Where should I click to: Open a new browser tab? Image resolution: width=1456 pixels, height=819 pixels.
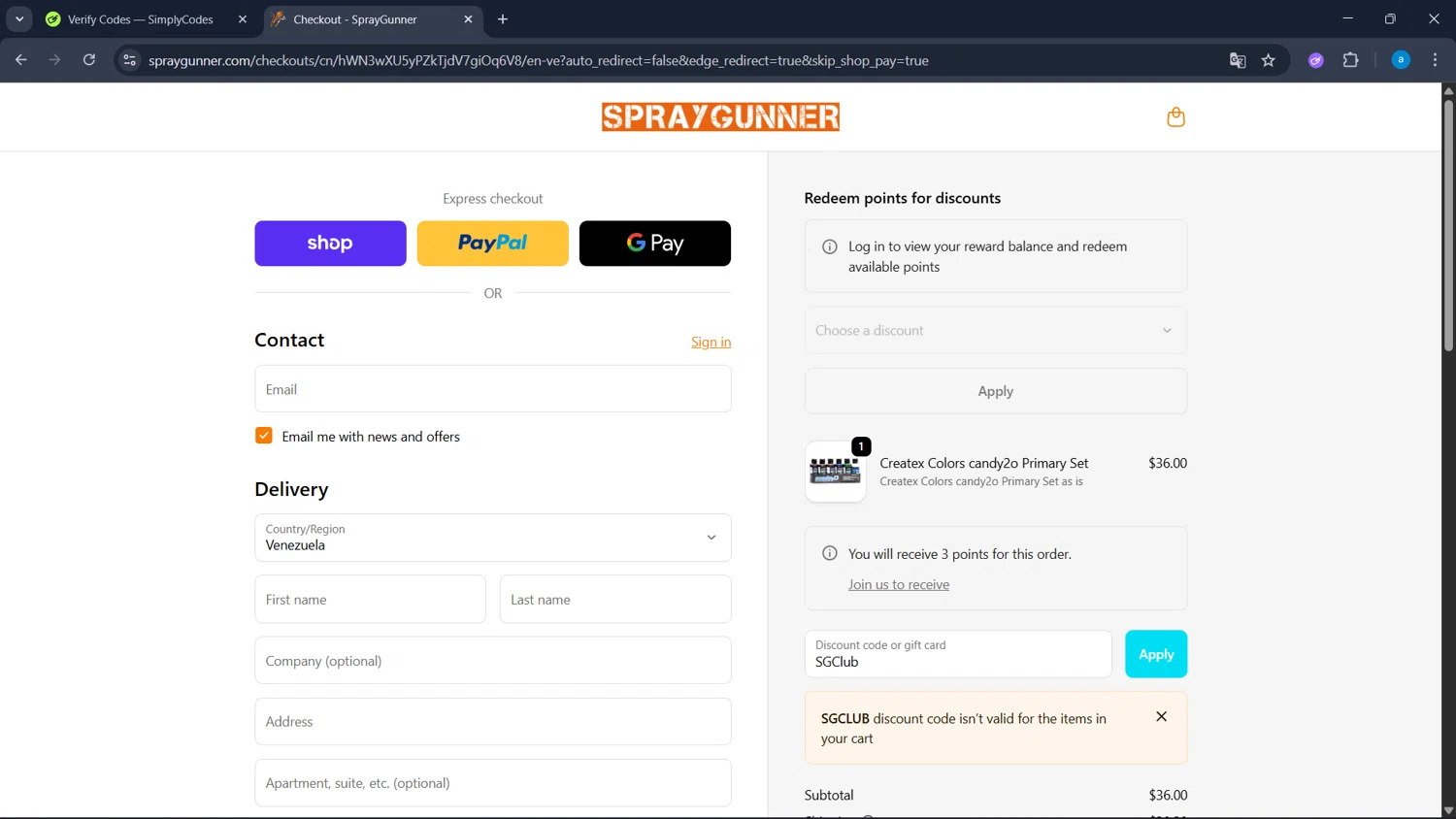click(x=503, y=19)
